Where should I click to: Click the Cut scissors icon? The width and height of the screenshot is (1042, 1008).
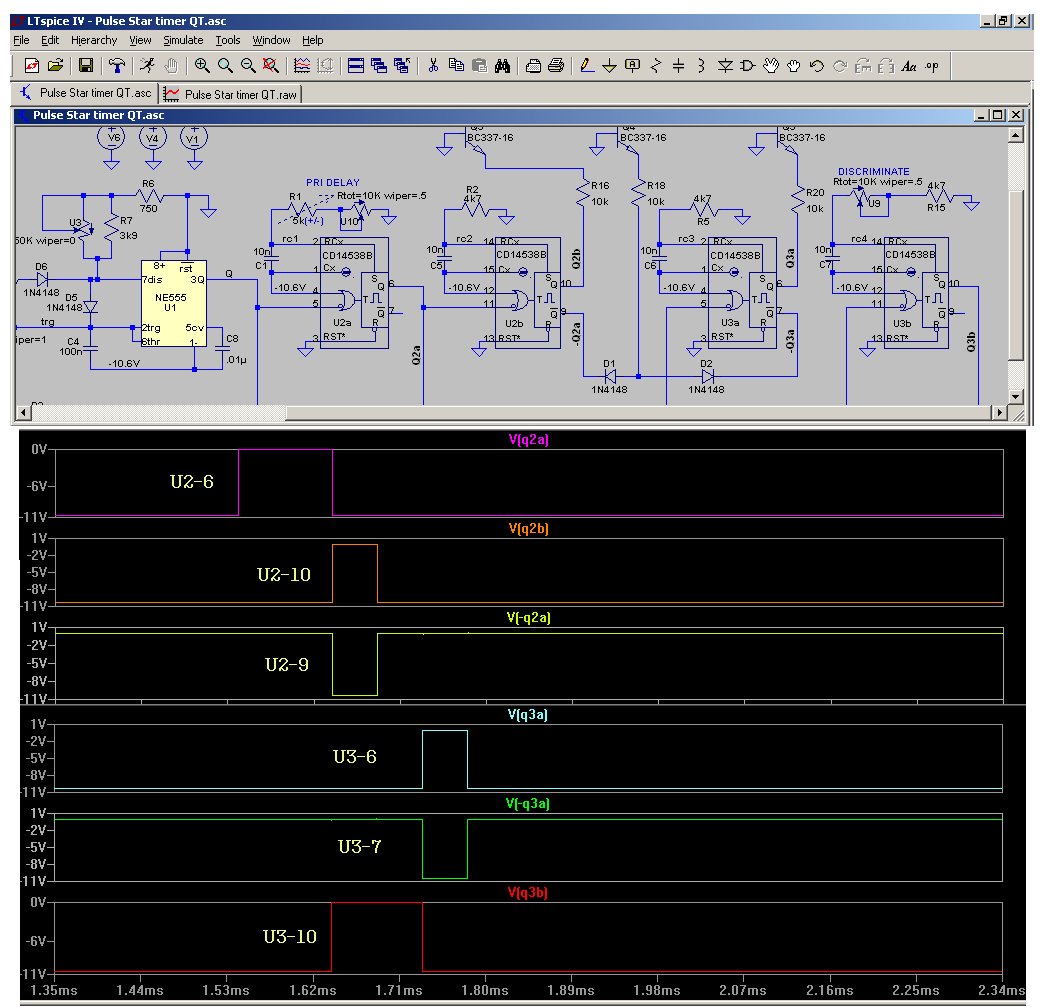[x=433, y=66]
